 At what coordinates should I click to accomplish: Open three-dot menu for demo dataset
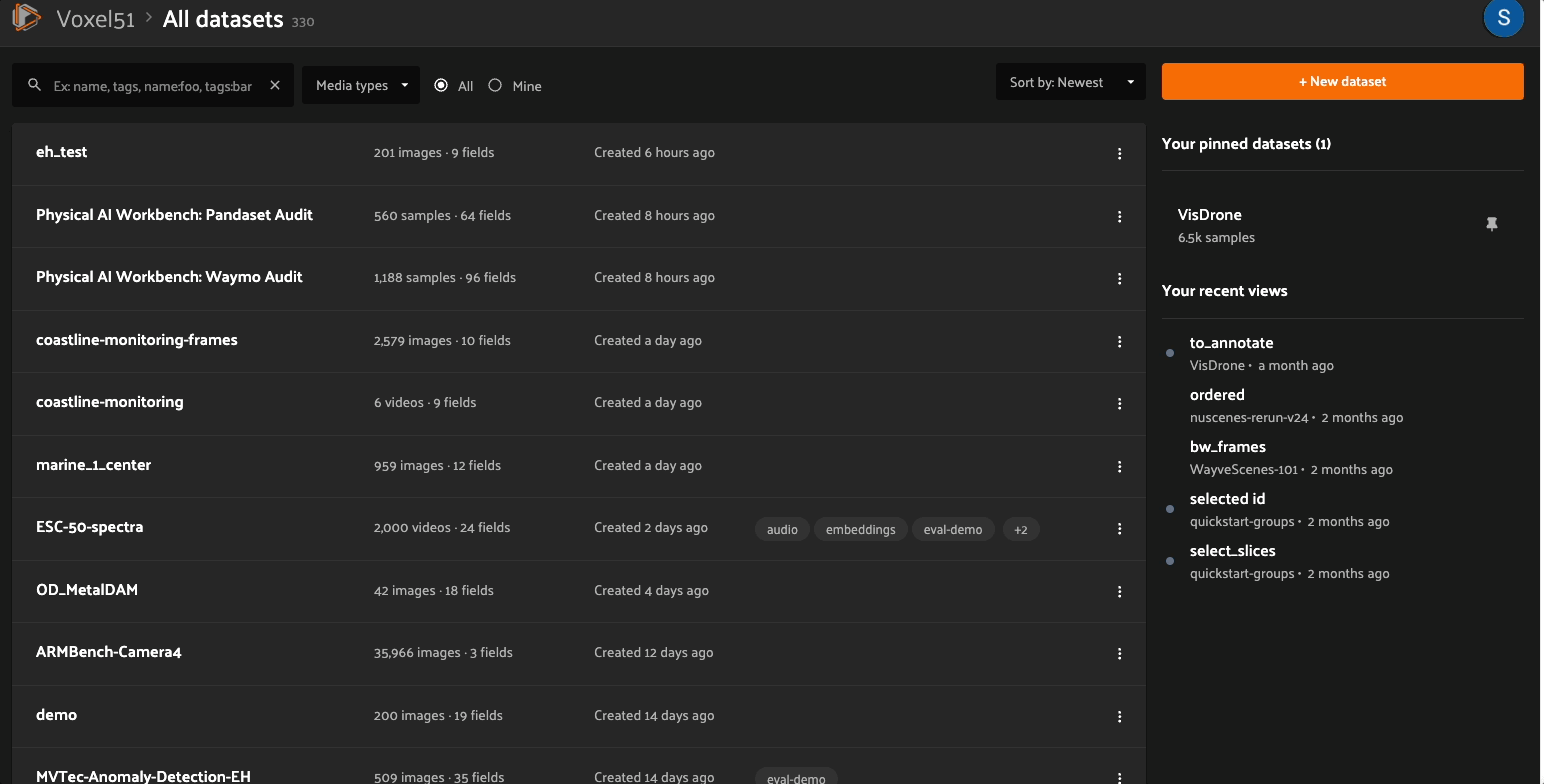[x=1119, y=716]
